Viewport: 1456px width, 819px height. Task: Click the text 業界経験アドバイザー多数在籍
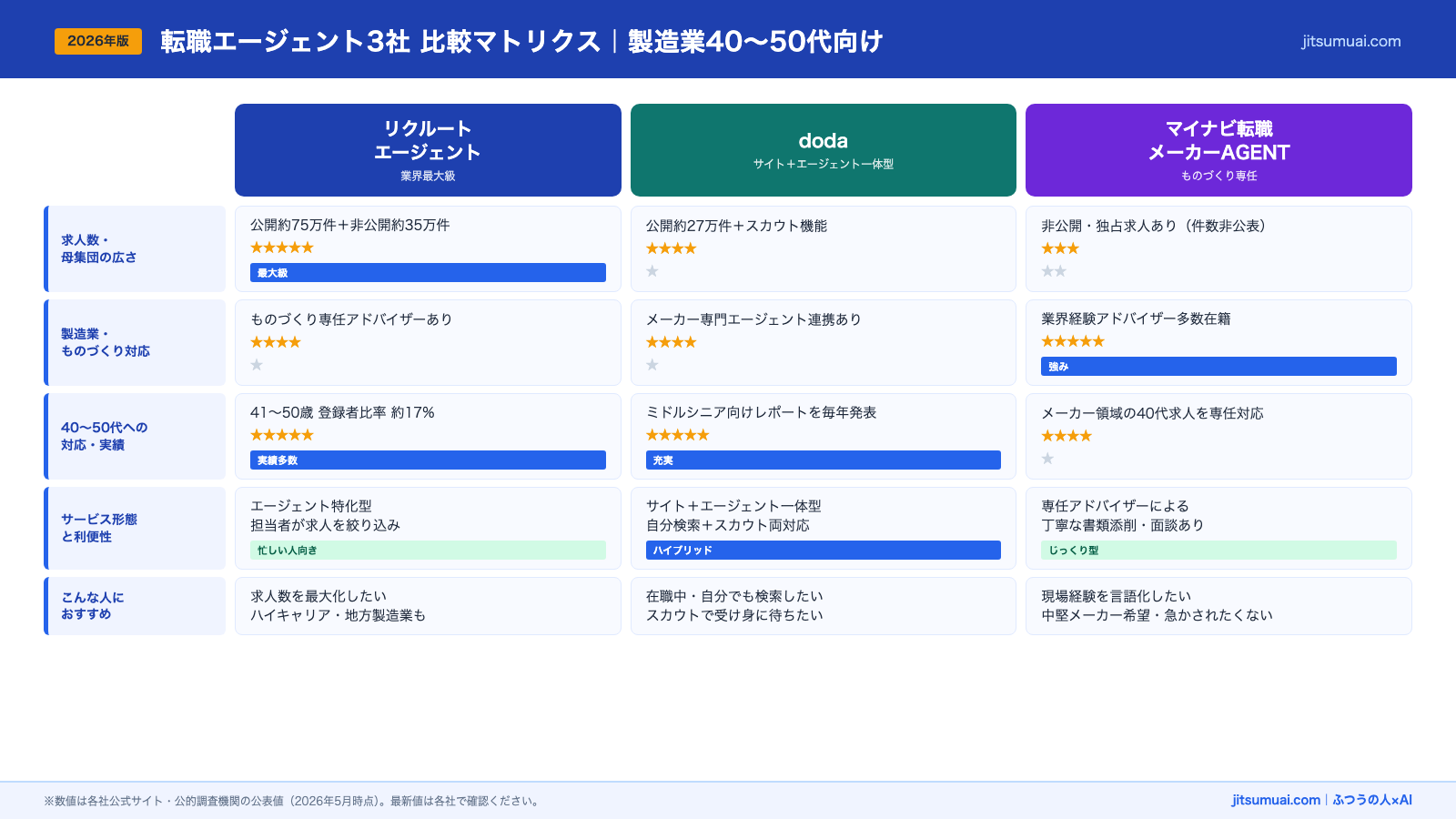[1136, 318]
